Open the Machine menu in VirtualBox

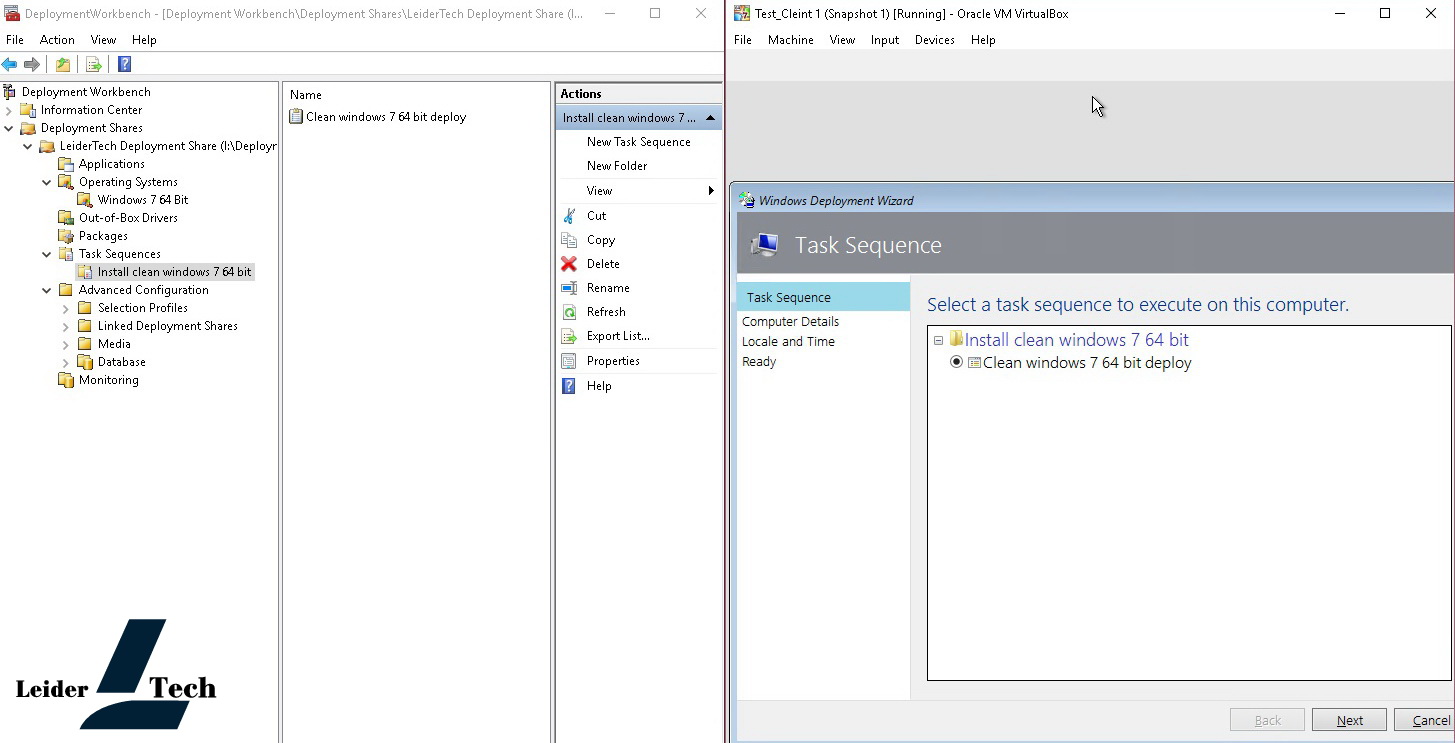click(x=791, y=40)
